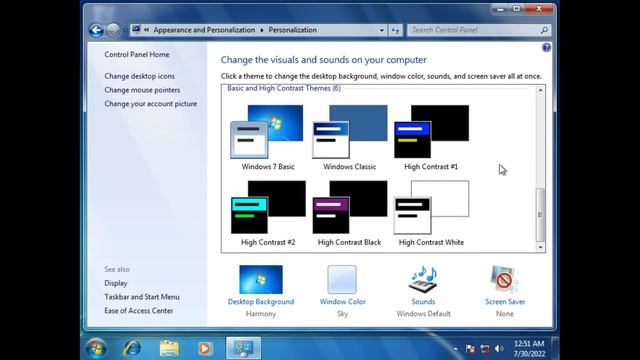Open Taskbar and Start Menu link
The image size is (640, 360).
(x=142, y=297)
